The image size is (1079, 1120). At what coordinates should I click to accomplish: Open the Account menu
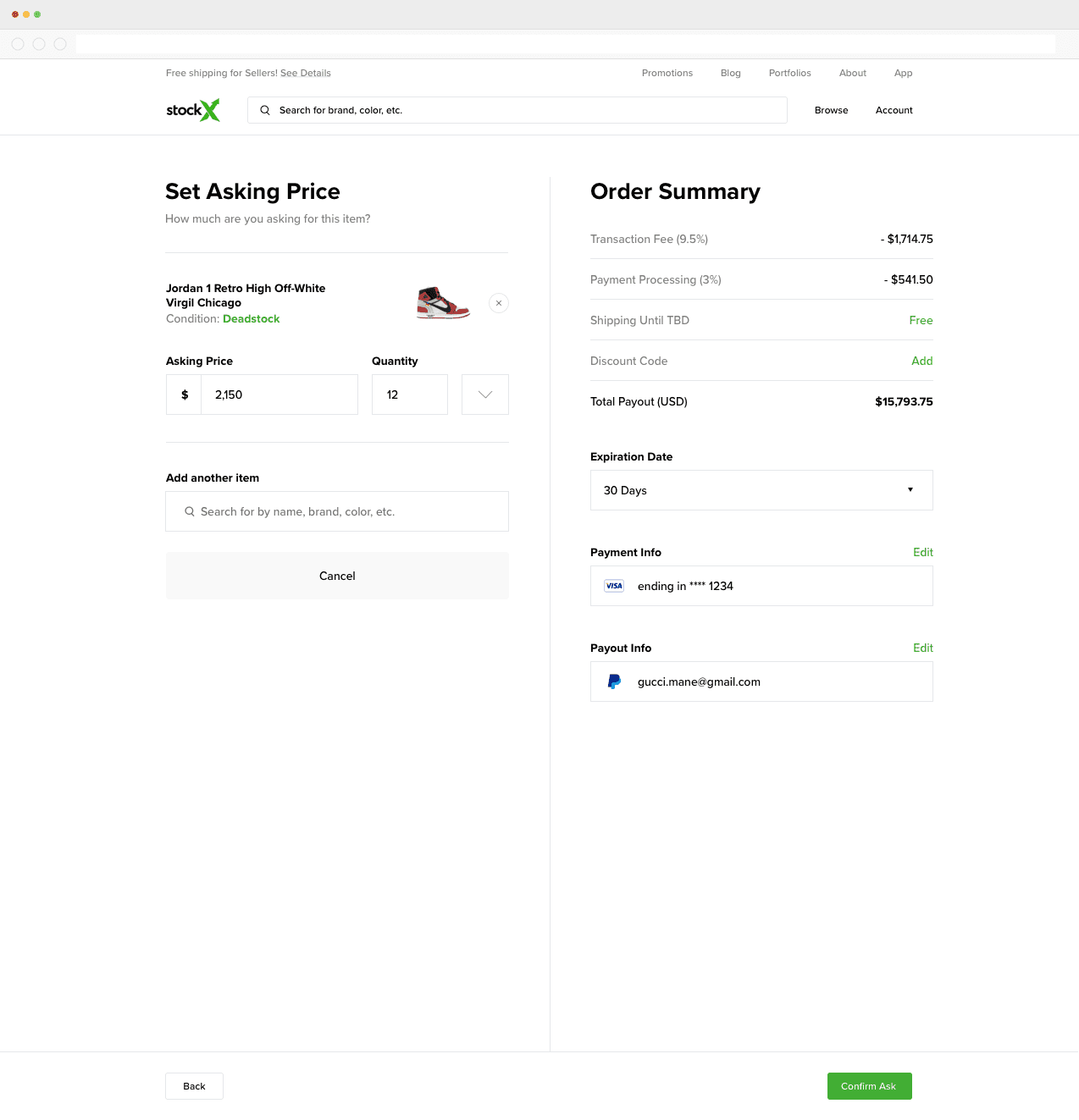pyautogui.click(x=894, y=110)
